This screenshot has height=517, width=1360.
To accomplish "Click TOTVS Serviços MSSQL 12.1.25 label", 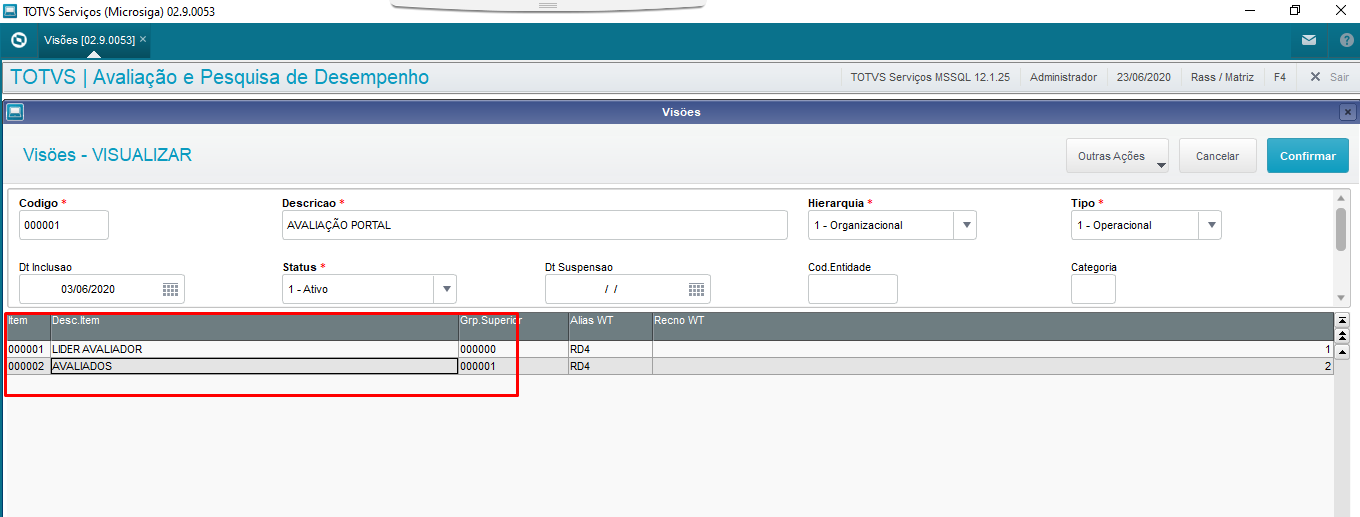I will (930, 77).
